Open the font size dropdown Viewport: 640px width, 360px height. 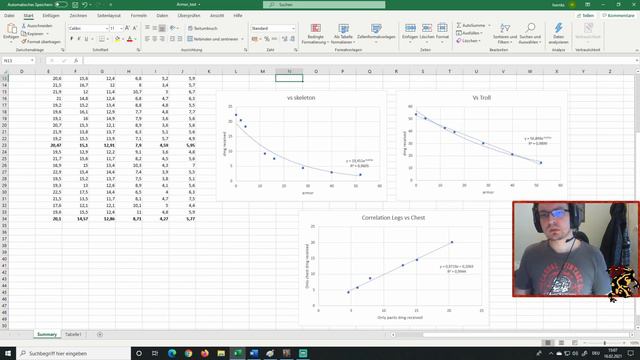[121, 28]
